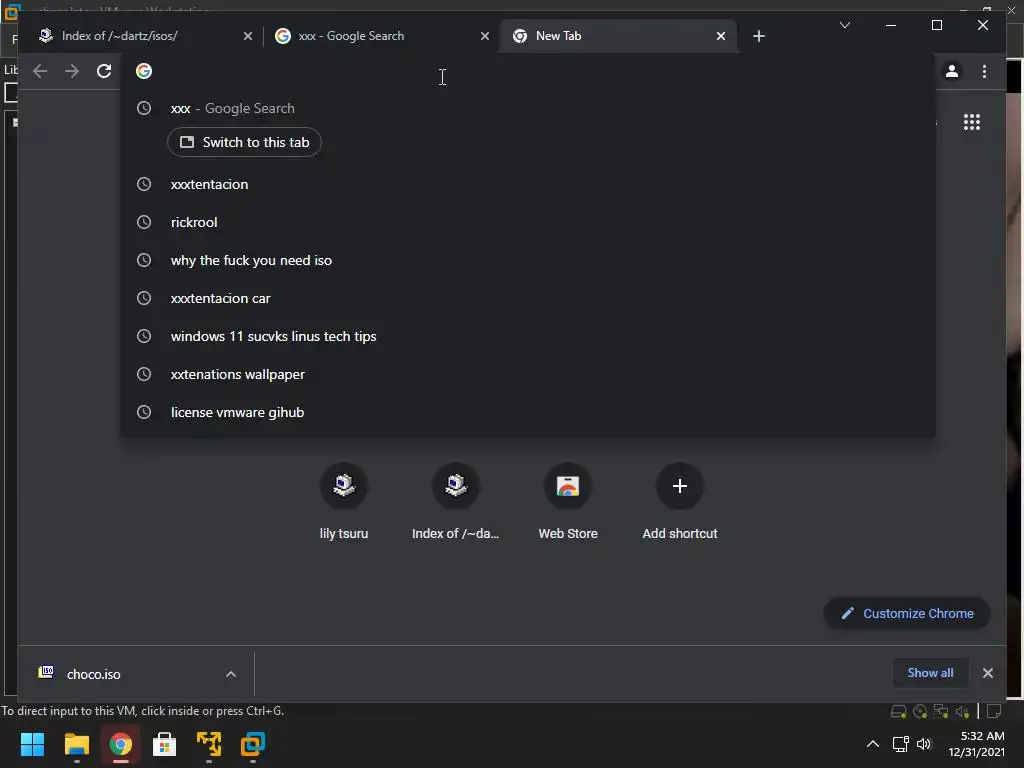The height and width of the screenshot is (768, 1024).
Task: Click the browser forward arrow
Action: click(x=72, y=71)
